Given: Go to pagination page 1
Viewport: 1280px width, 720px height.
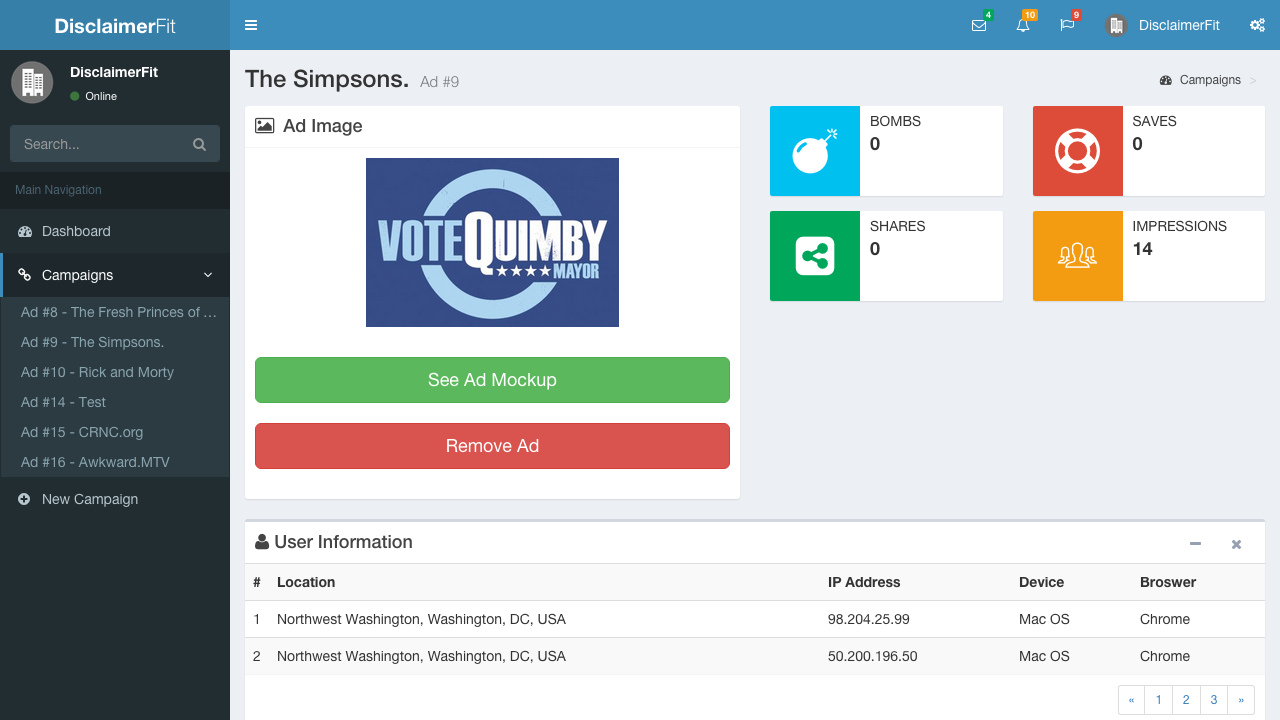Looking at the screenshot, I should tap(1158, 700).
